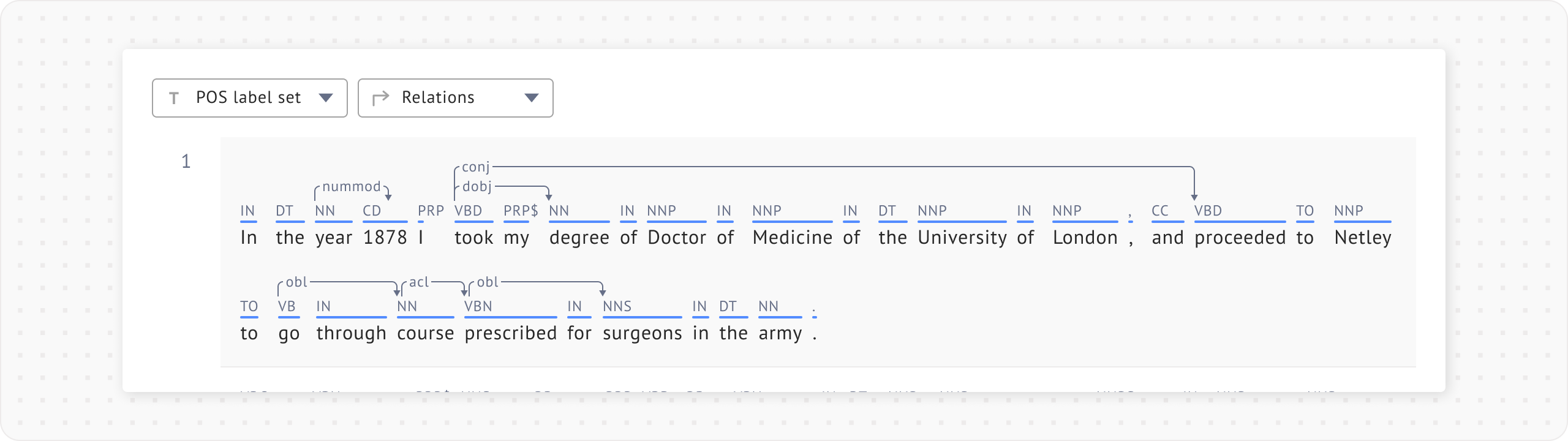Click the obl relation above 'go'
This screenshot has height=441, width=1568.
(296, 282)
